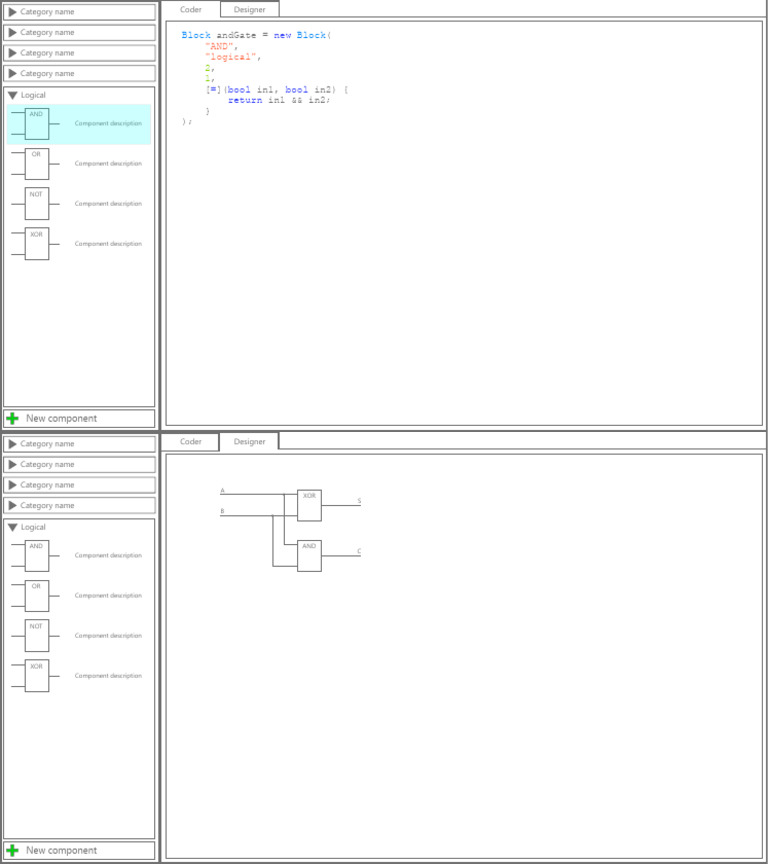Switch to the Designer tab above the code editor
This screenshot has height=864, width=768.
250,9
